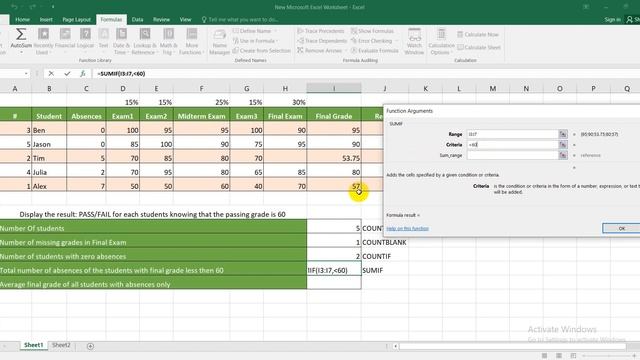This screenshot has height=360, width=640.
Task: Select the COUNTBLANK label cell
Action: click(x=384, y=242)
